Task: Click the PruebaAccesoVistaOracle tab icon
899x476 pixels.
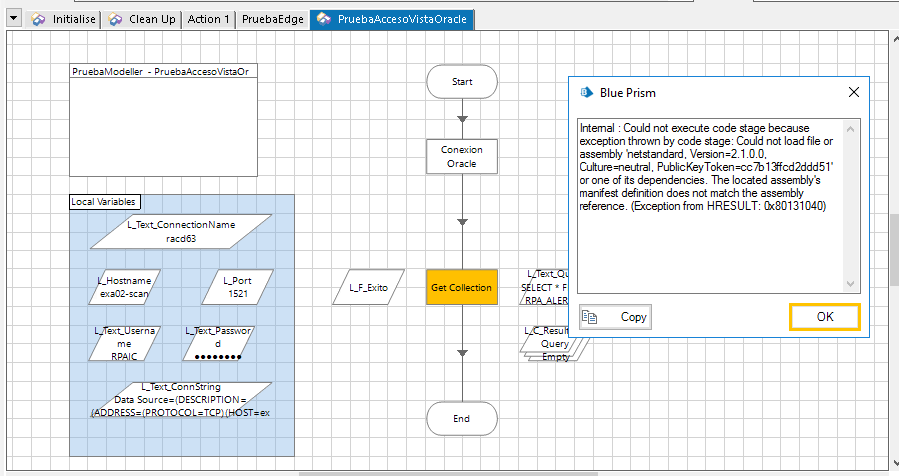Action: click(324, 19)
